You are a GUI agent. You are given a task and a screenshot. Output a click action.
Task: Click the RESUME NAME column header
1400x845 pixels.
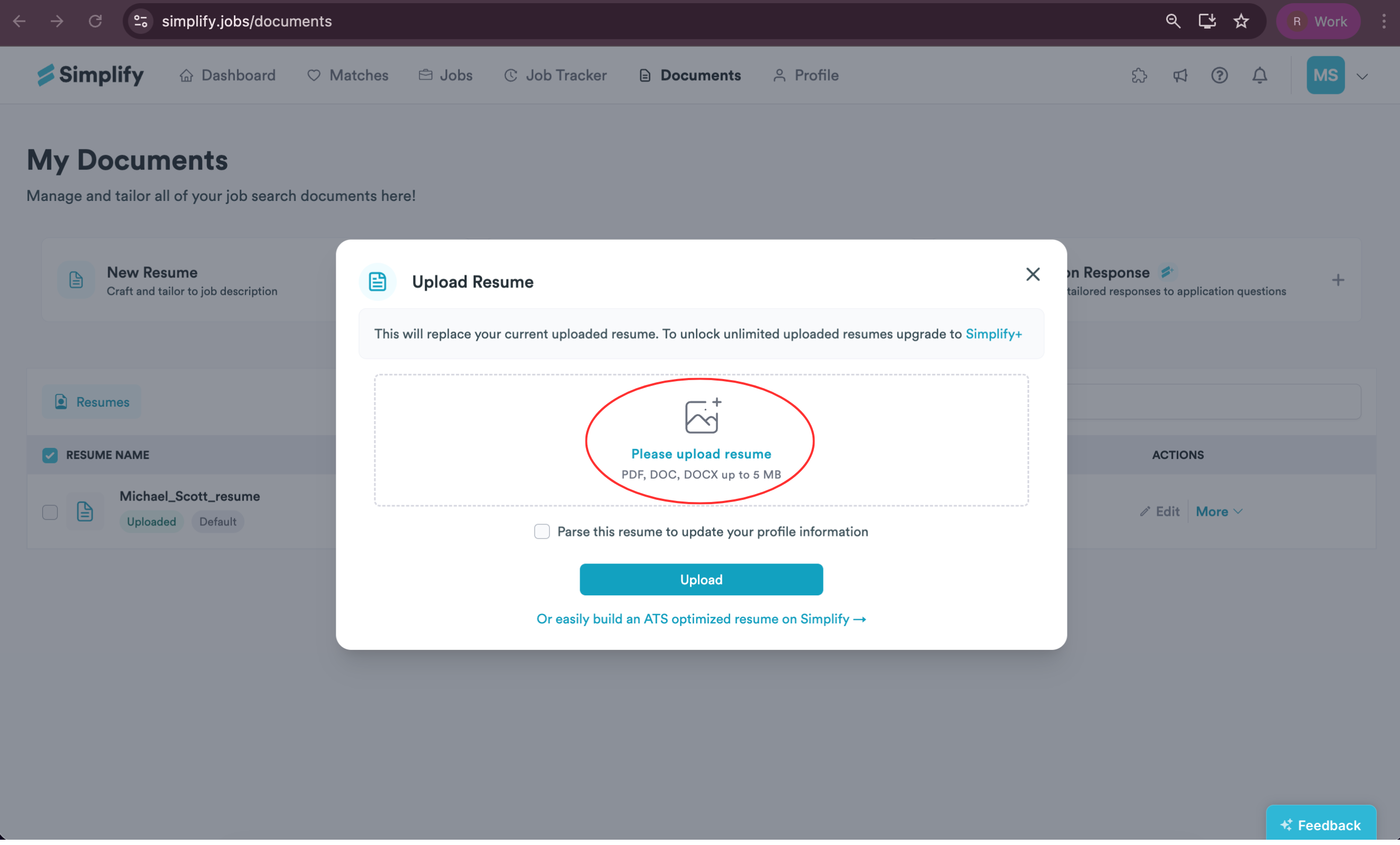click(107, 454)
